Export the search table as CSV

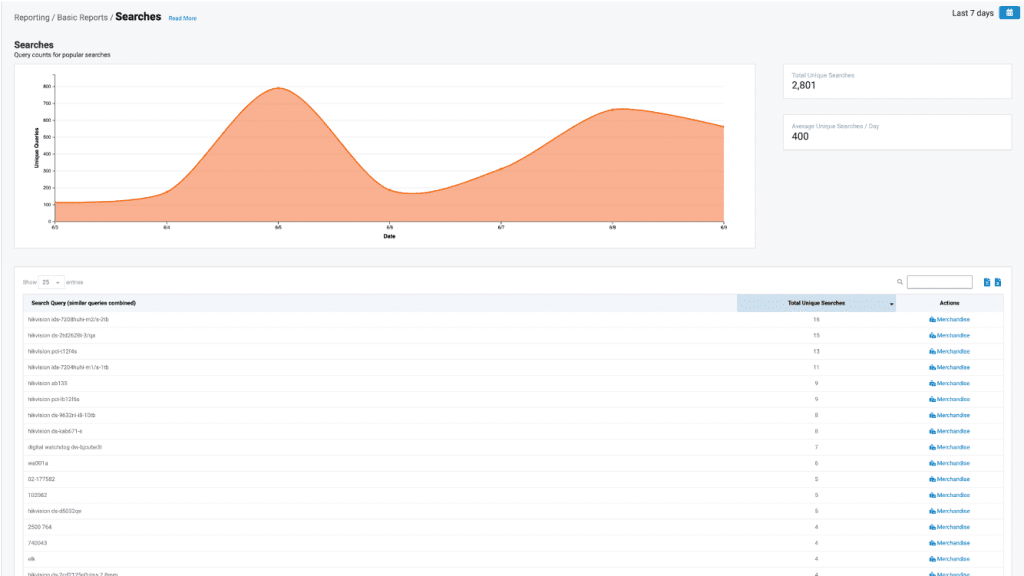click(985, 281)
